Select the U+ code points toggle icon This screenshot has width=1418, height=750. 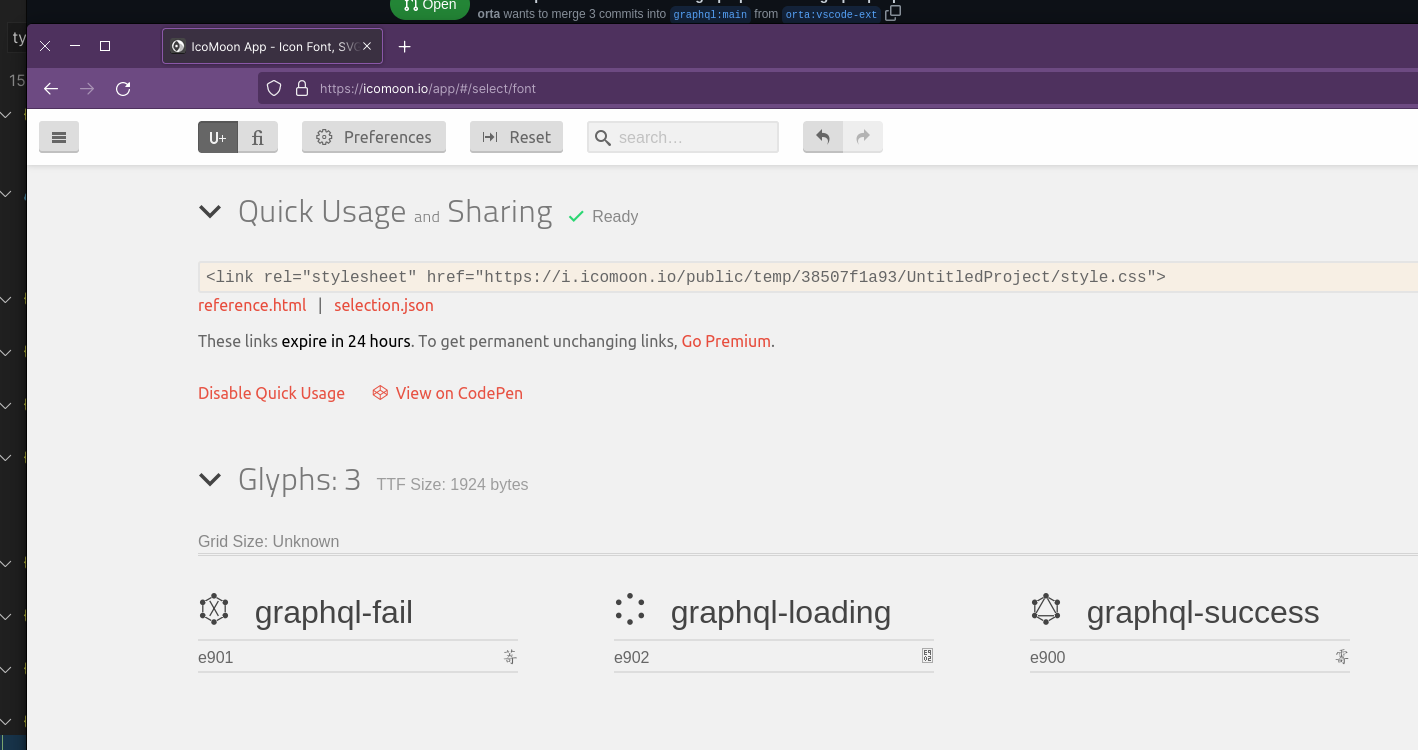(217, 137)
